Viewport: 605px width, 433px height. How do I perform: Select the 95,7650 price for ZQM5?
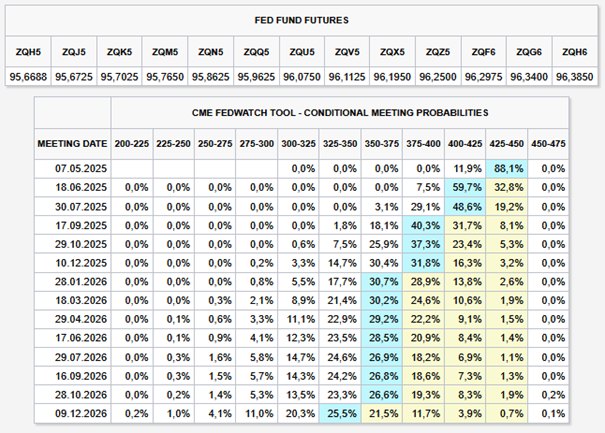(165, 77)
